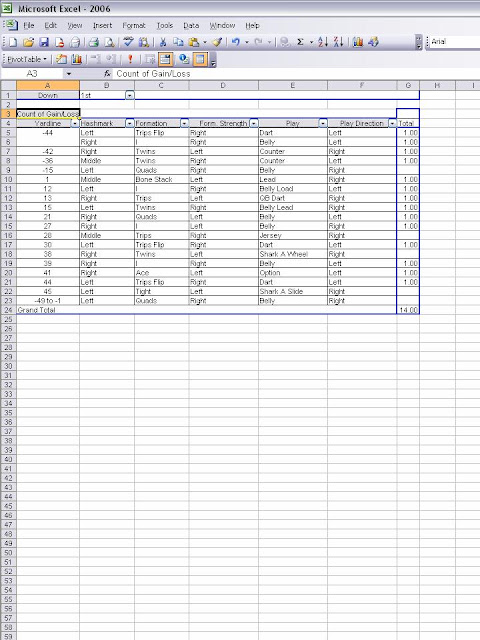
Task: Open the Play Direction filter dropdown
Action: (392, 123)
